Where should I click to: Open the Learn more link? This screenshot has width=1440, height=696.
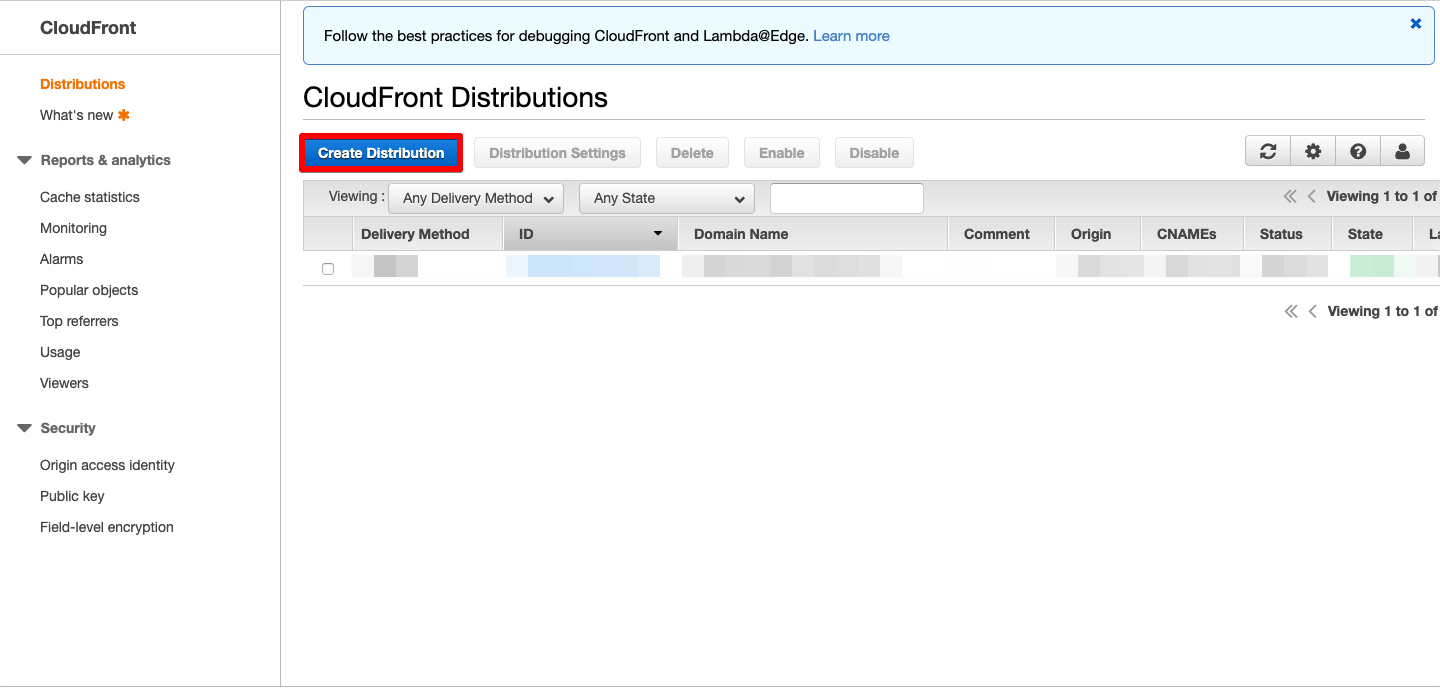click(851, 35)
